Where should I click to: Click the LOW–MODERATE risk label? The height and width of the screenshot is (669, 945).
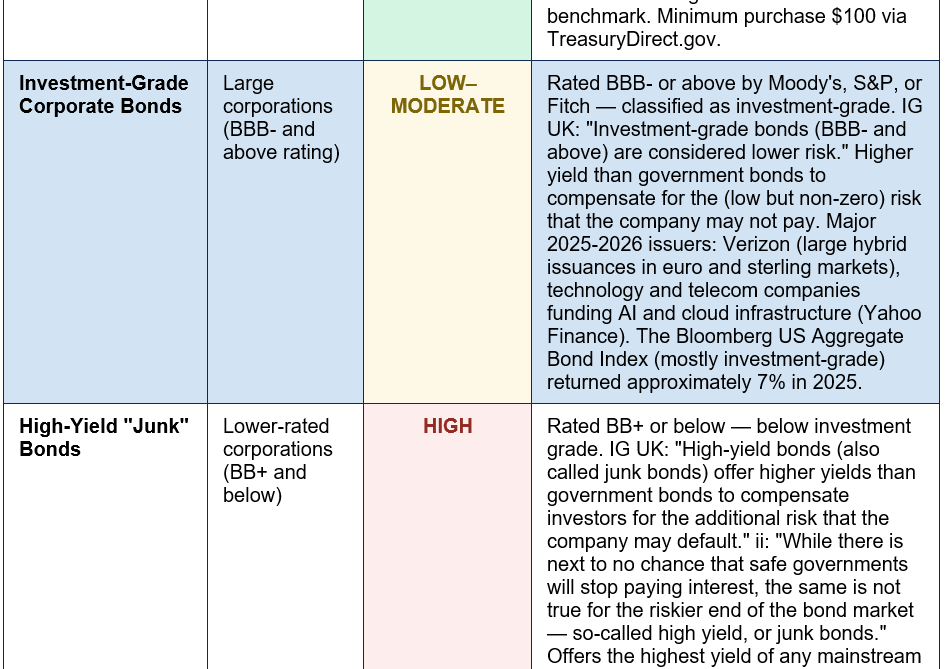(x=448, y=95)
